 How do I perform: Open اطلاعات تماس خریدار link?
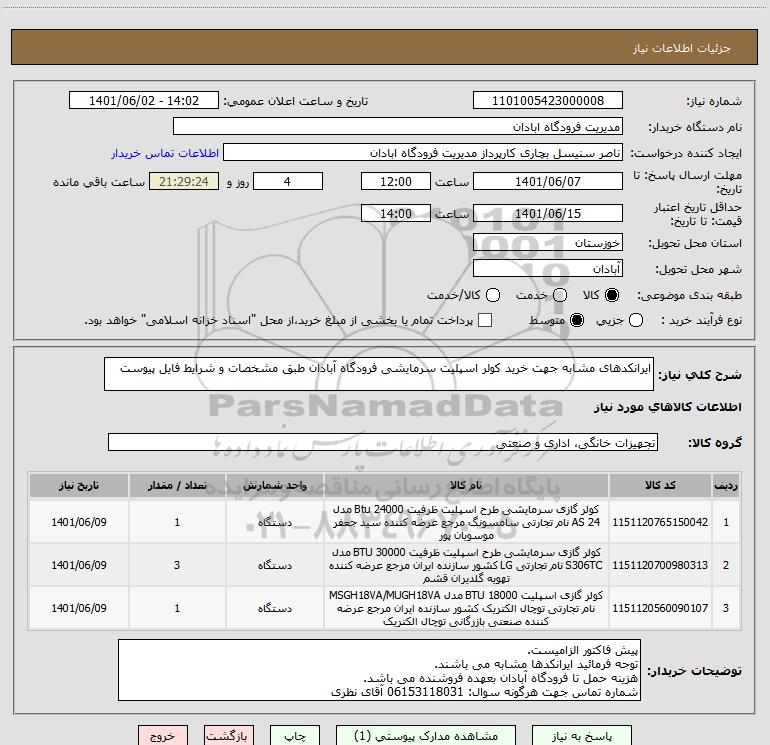[x=165, y=153]
